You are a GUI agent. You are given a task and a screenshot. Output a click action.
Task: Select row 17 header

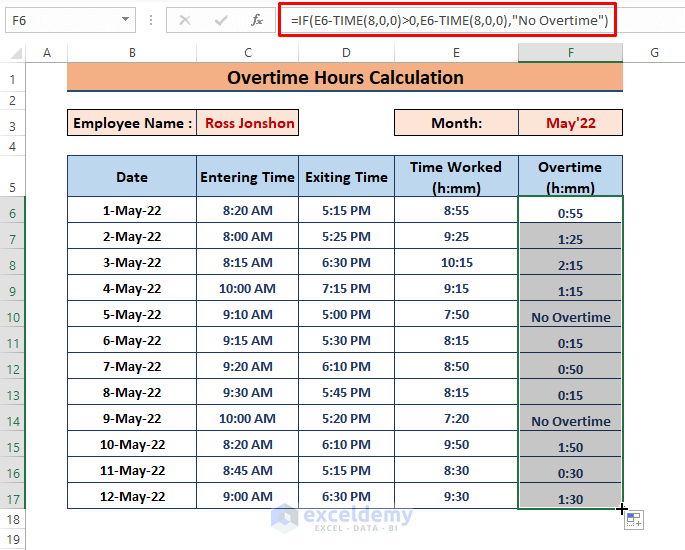(x=13, y=498)
